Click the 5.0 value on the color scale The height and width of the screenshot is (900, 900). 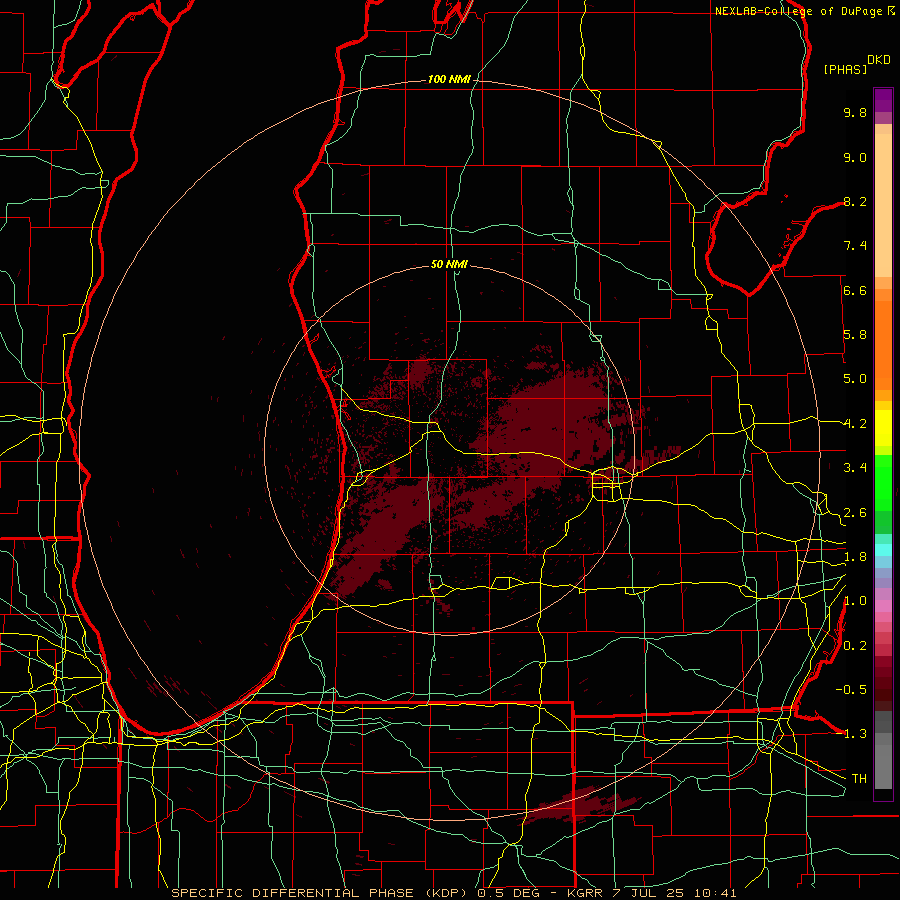pyautogui.click(x=855, y=379)
